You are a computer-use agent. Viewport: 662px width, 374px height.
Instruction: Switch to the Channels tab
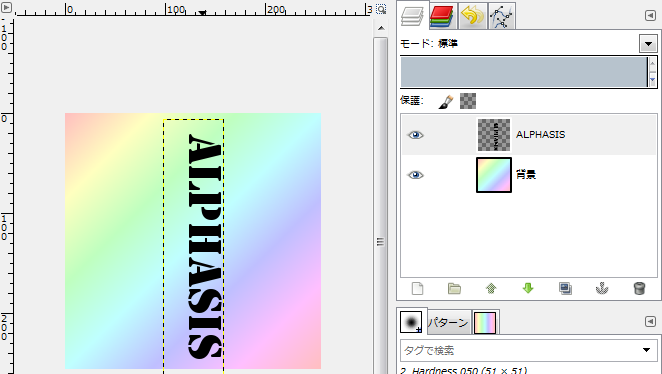[x=442, y=16]
